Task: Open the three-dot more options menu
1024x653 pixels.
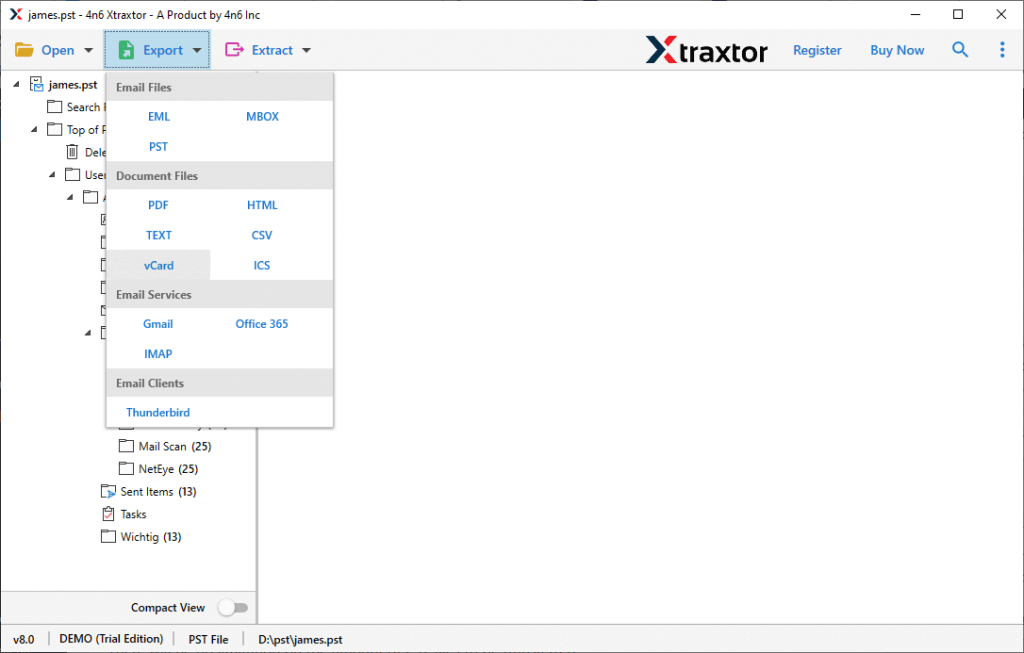Action: coord(1002,50)
